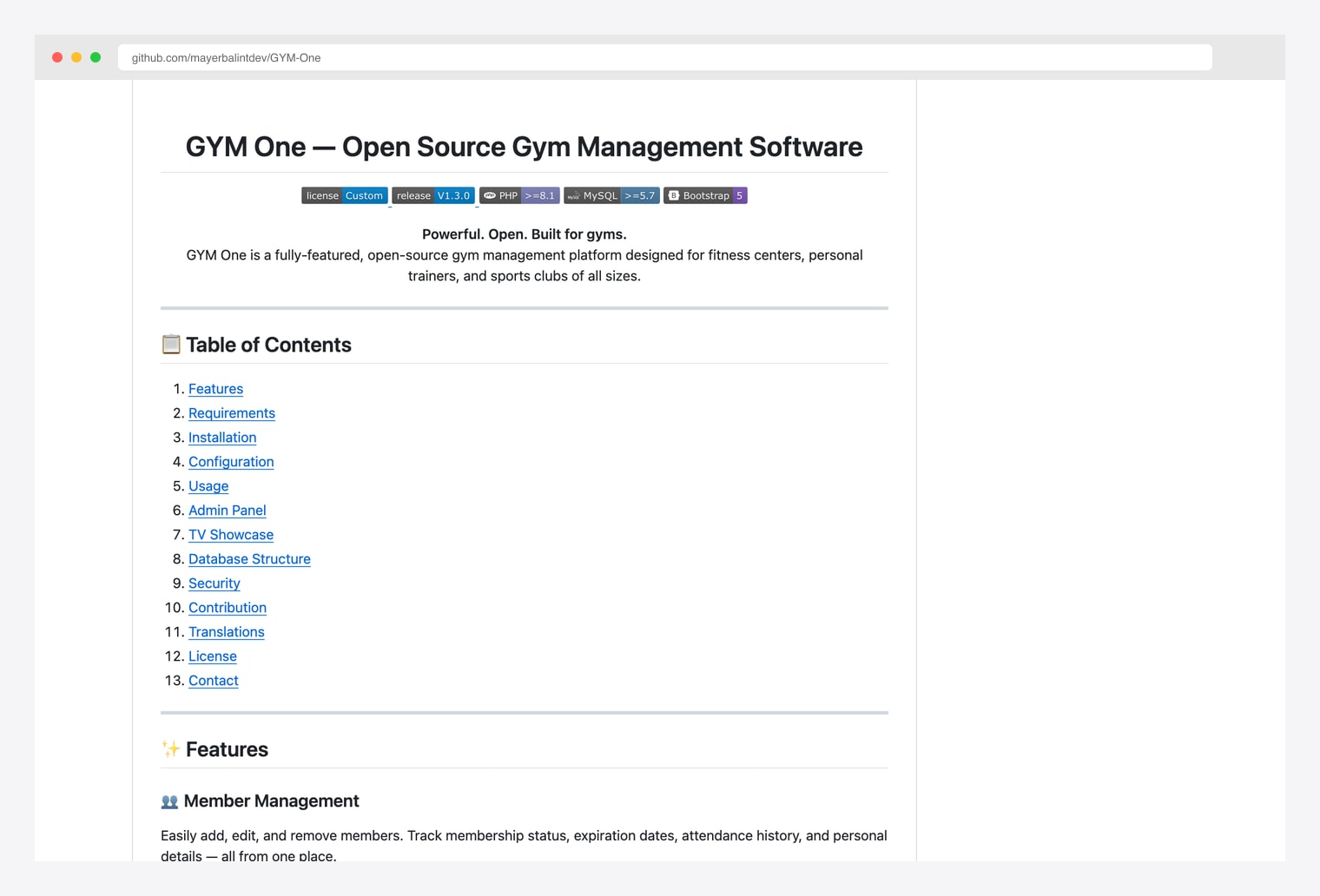Click the red close window button
This screenshot has width=1320, height=896.
(x=57, y=57)
